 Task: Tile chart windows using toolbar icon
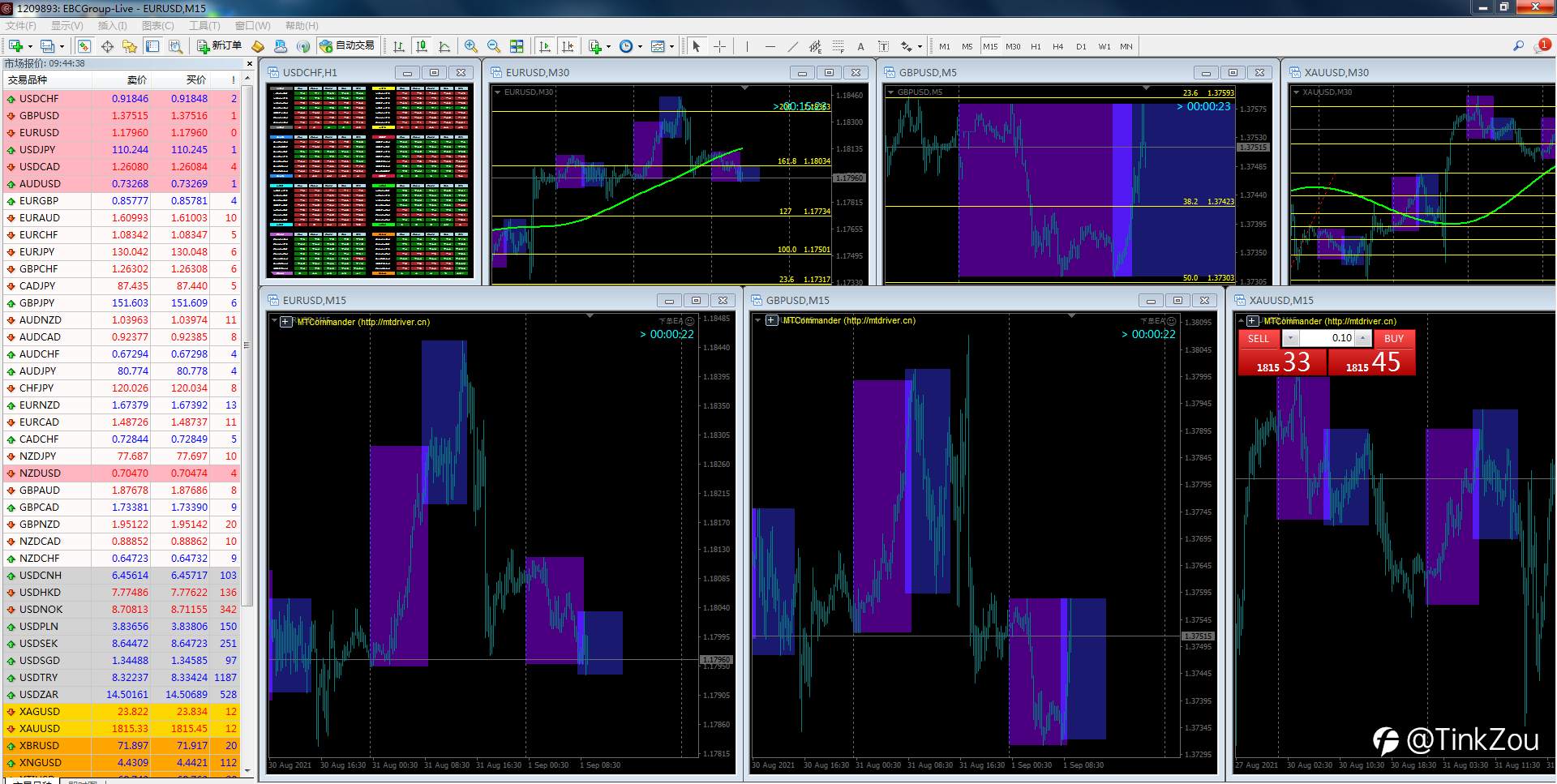tap(517, 46)
